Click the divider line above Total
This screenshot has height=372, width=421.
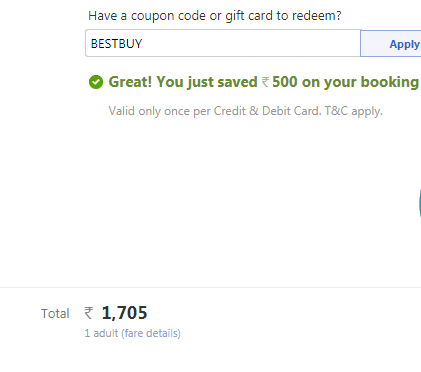210,287
